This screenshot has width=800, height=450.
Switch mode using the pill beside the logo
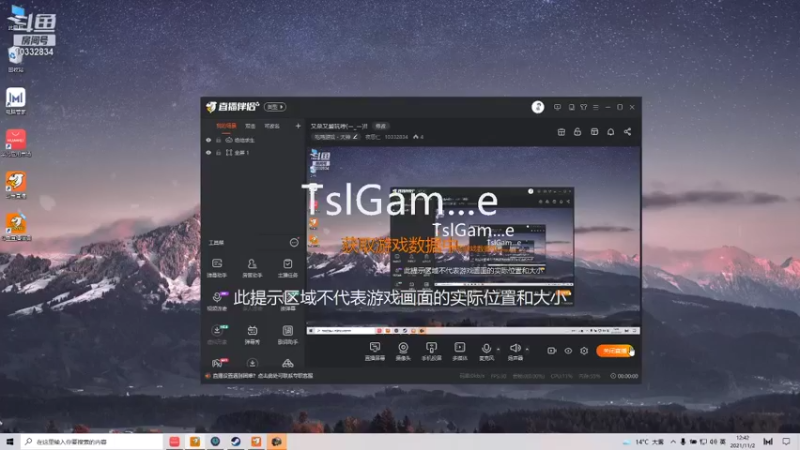click(275, 107)
